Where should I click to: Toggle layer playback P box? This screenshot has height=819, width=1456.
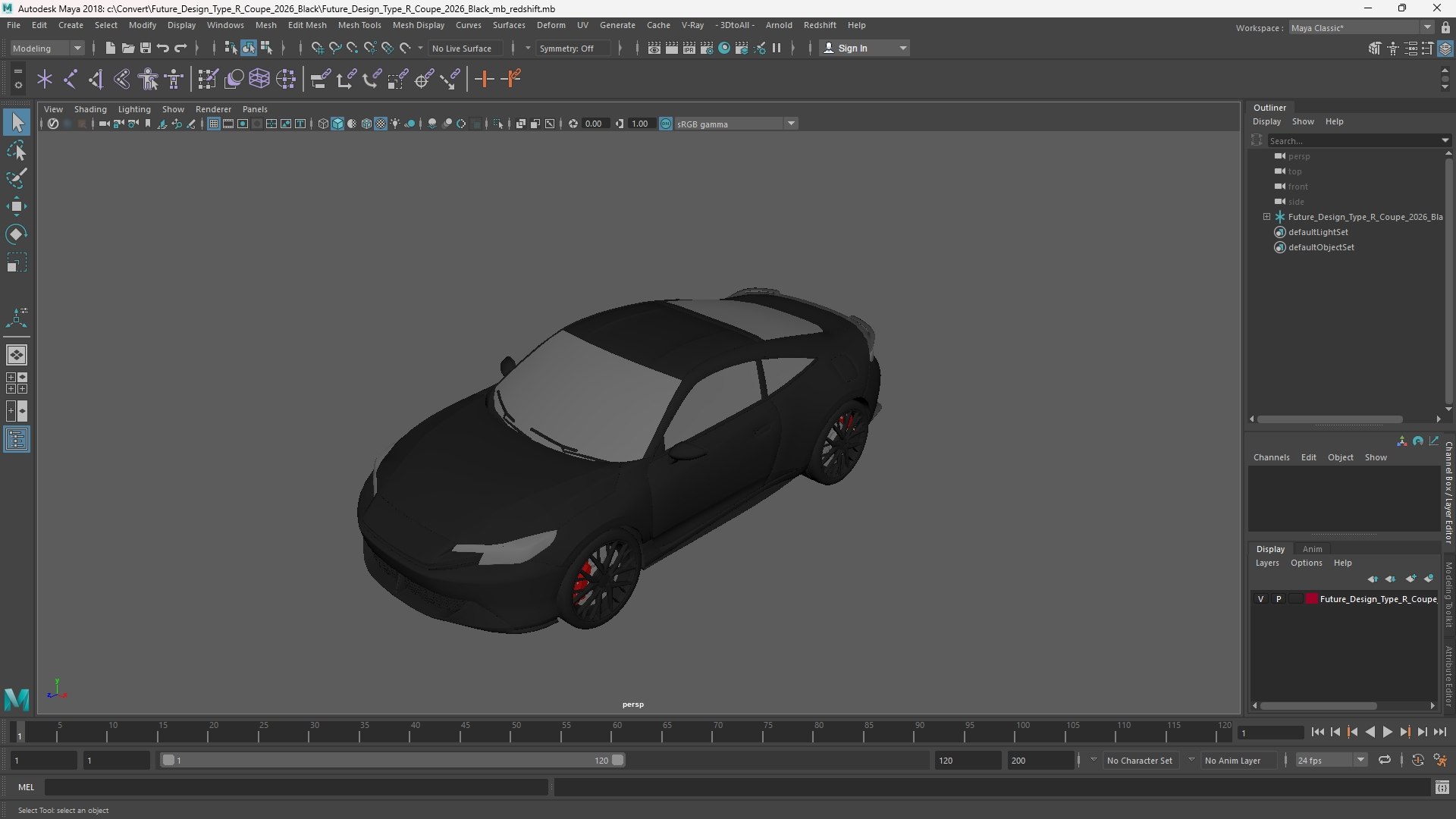[1279, 599]
